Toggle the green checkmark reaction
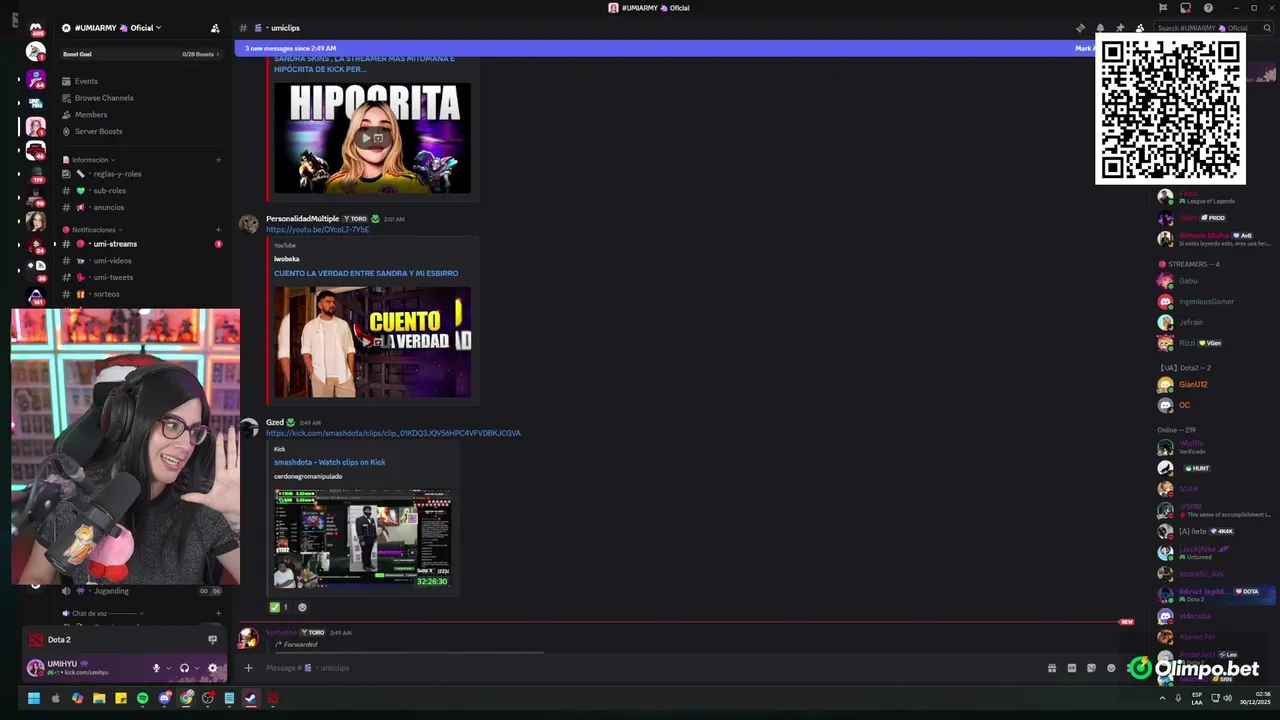The width and height of the screenshot is (1280, 720). click(x=279, y=607)
